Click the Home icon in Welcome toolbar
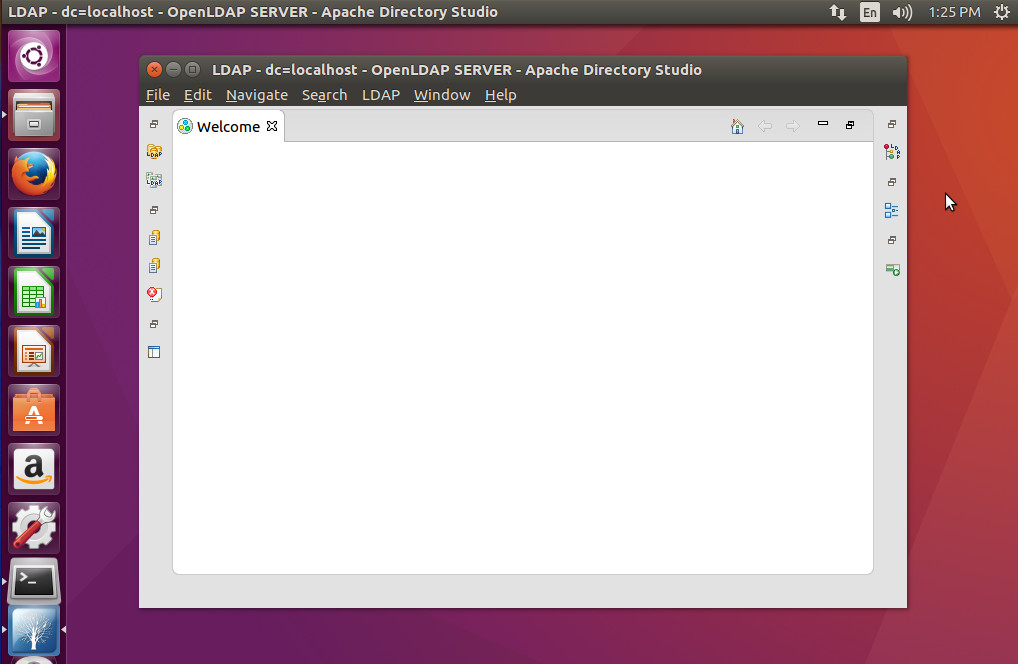1018x664 pixels. pos(737,126)
